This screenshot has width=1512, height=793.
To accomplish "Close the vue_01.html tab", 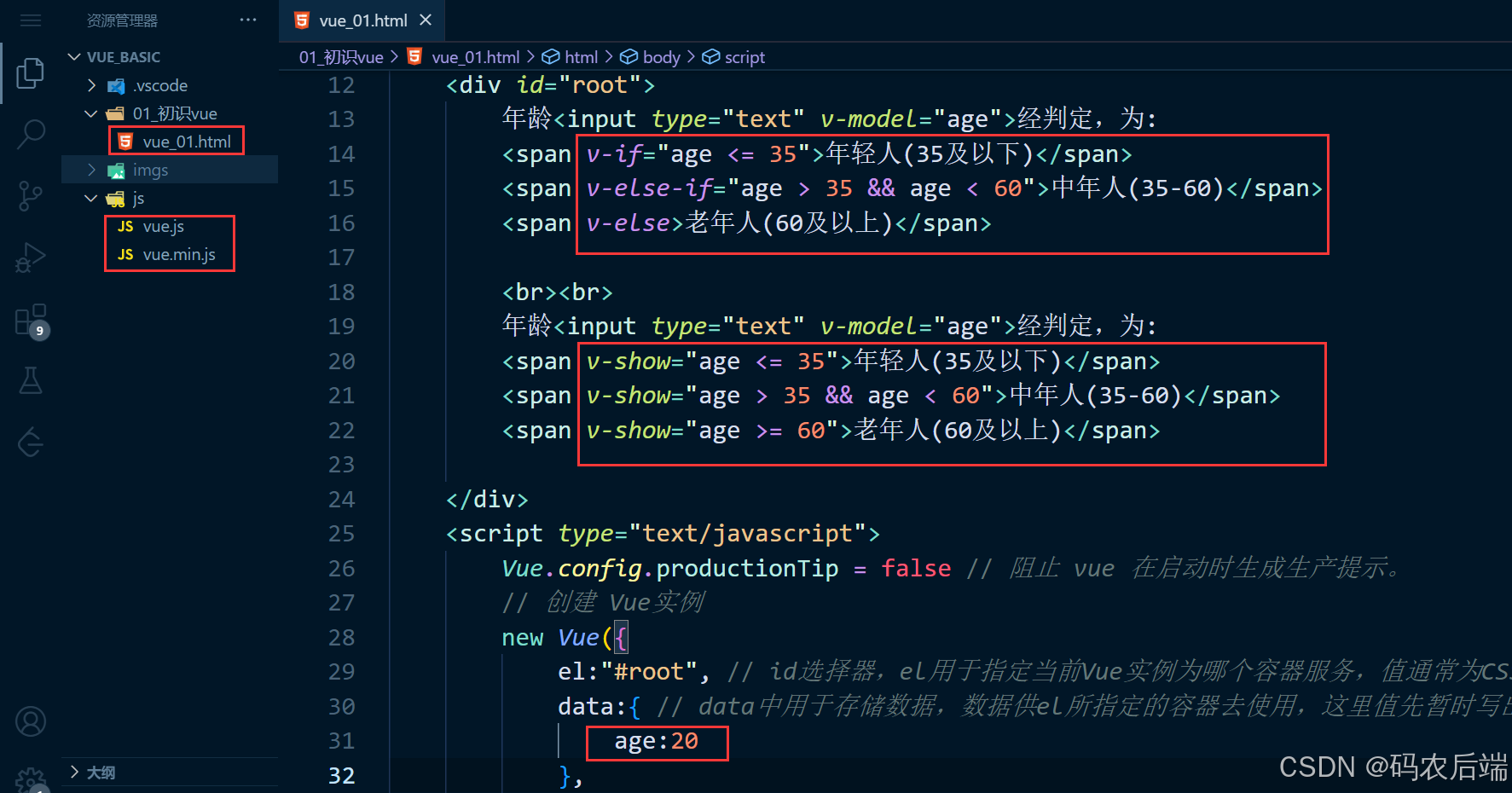I will click(x=425, y=20).
